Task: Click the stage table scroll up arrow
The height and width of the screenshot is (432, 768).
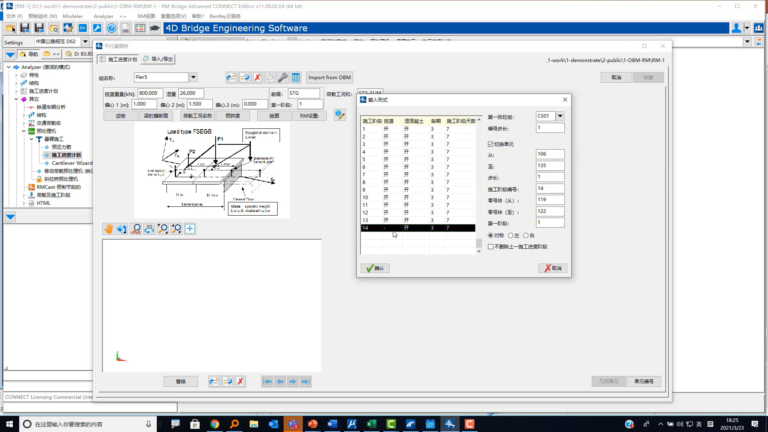Action: coord(479,120)
